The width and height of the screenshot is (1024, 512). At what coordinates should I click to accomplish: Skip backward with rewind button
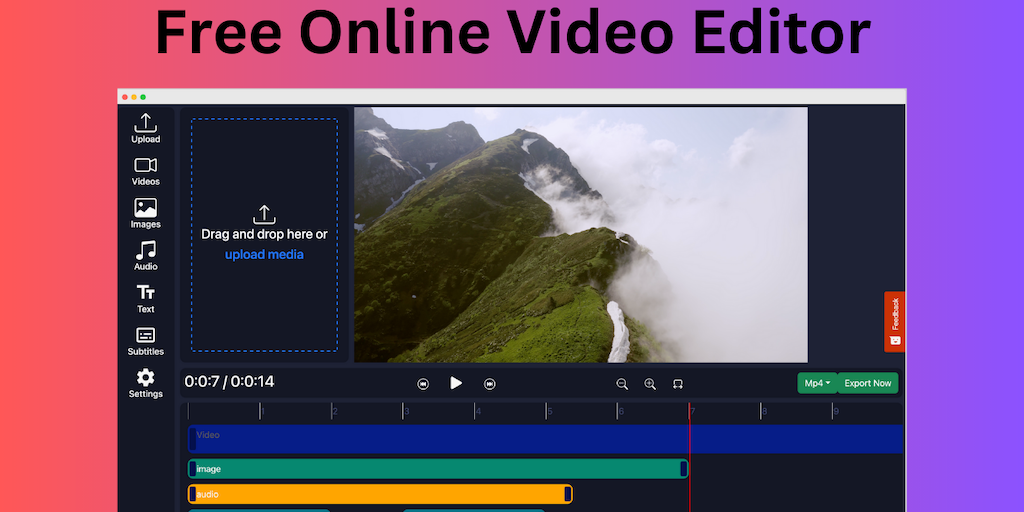point(423,384)
